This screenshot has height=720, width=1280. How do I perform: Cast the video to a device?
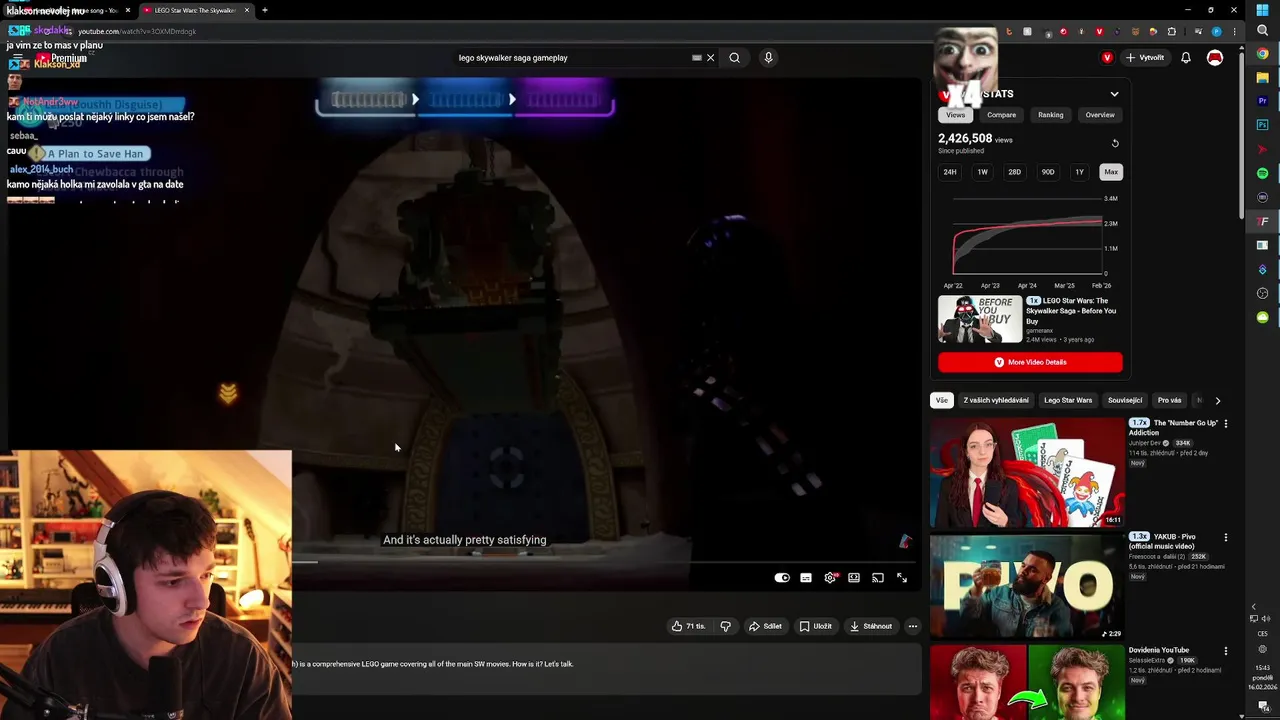(878, 578)
